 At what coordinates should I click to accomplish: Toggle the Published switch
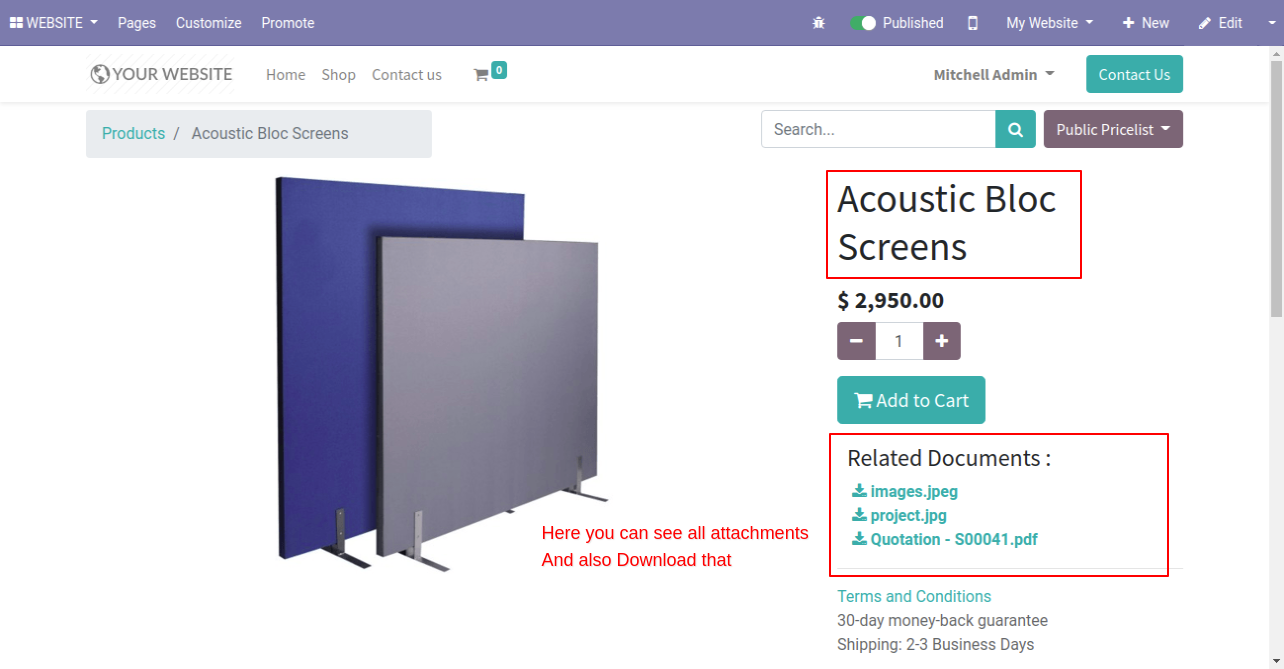click(x=863, y=23)
